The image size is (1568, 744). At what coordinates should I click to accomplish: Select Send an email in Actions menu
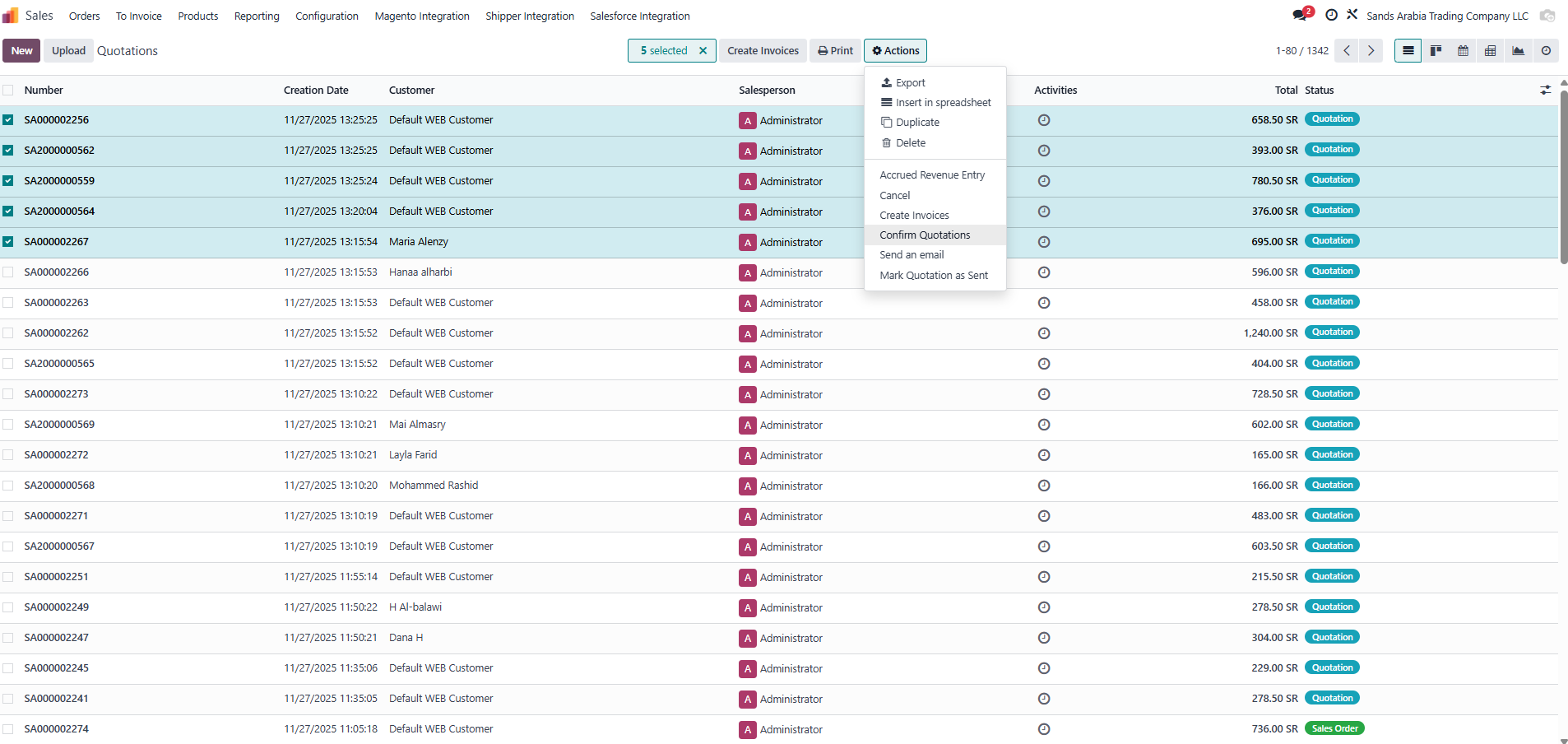(x=935, y=255)
